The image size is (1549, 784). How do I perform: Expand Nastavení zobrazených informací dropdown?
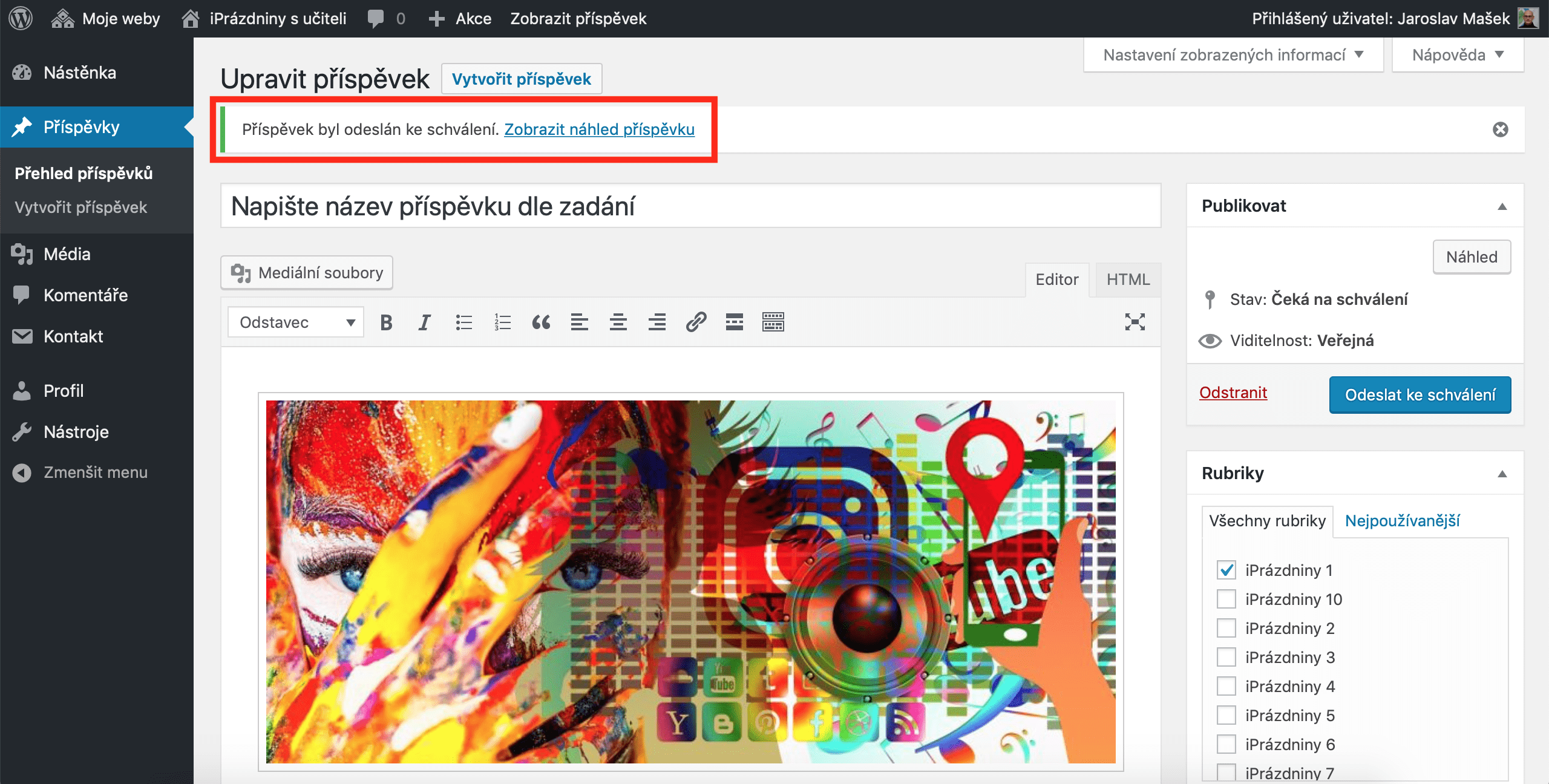[x=1233, y=55]
